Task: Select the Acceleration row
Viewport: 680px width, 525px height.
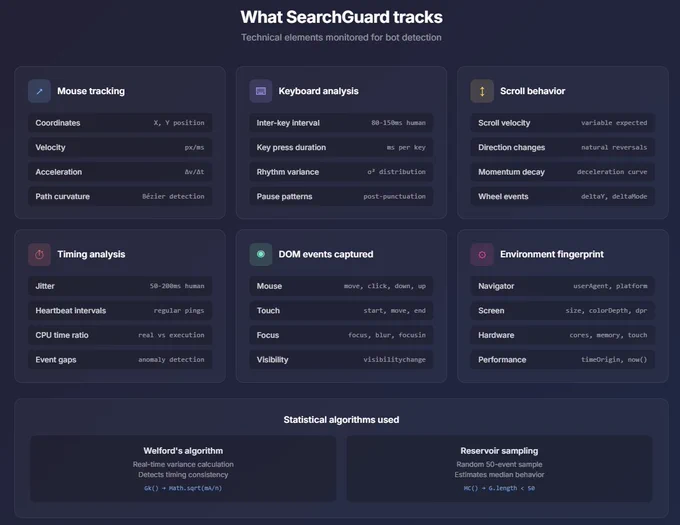Action: click(x=120, y=172)
